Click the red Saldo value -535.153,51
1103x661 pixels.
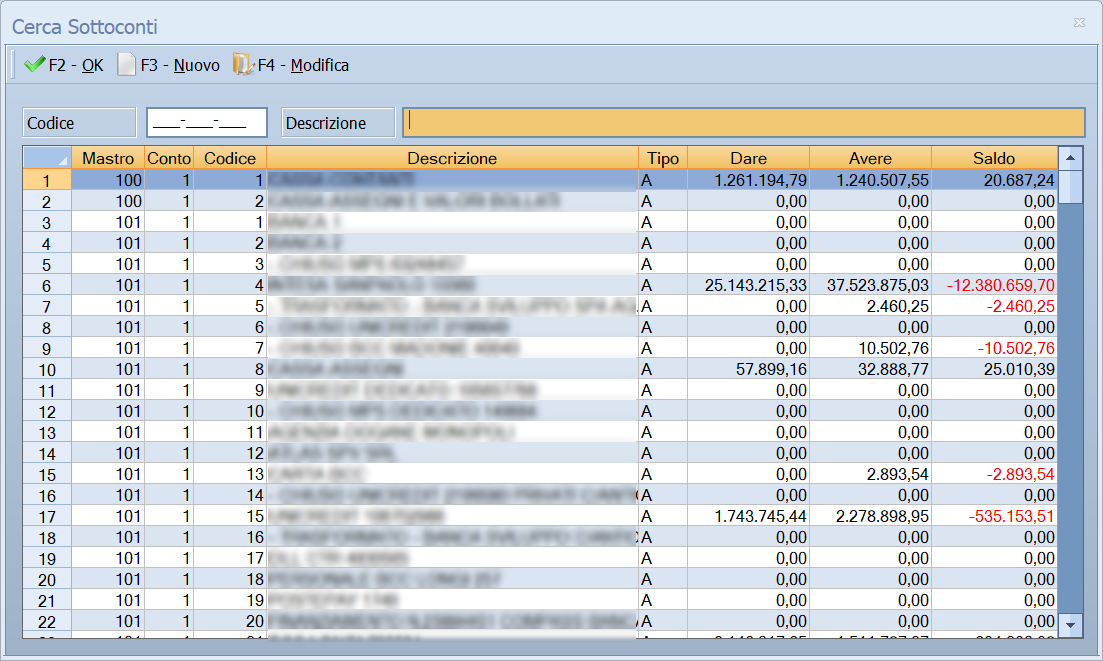point(1012,517)
